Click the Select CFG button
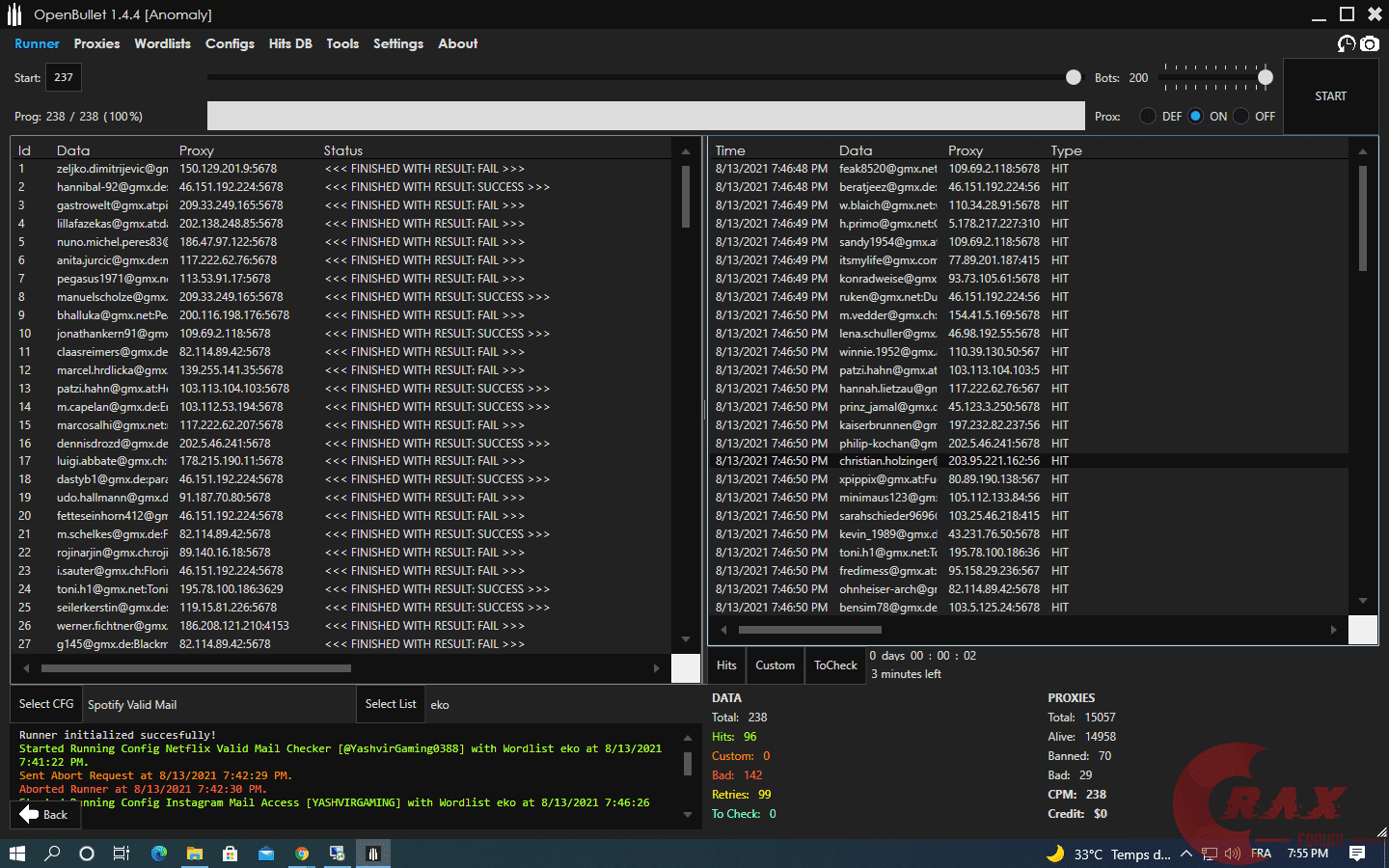The height and width of the screenshot is (868, 1389). [x=46, y=704]
